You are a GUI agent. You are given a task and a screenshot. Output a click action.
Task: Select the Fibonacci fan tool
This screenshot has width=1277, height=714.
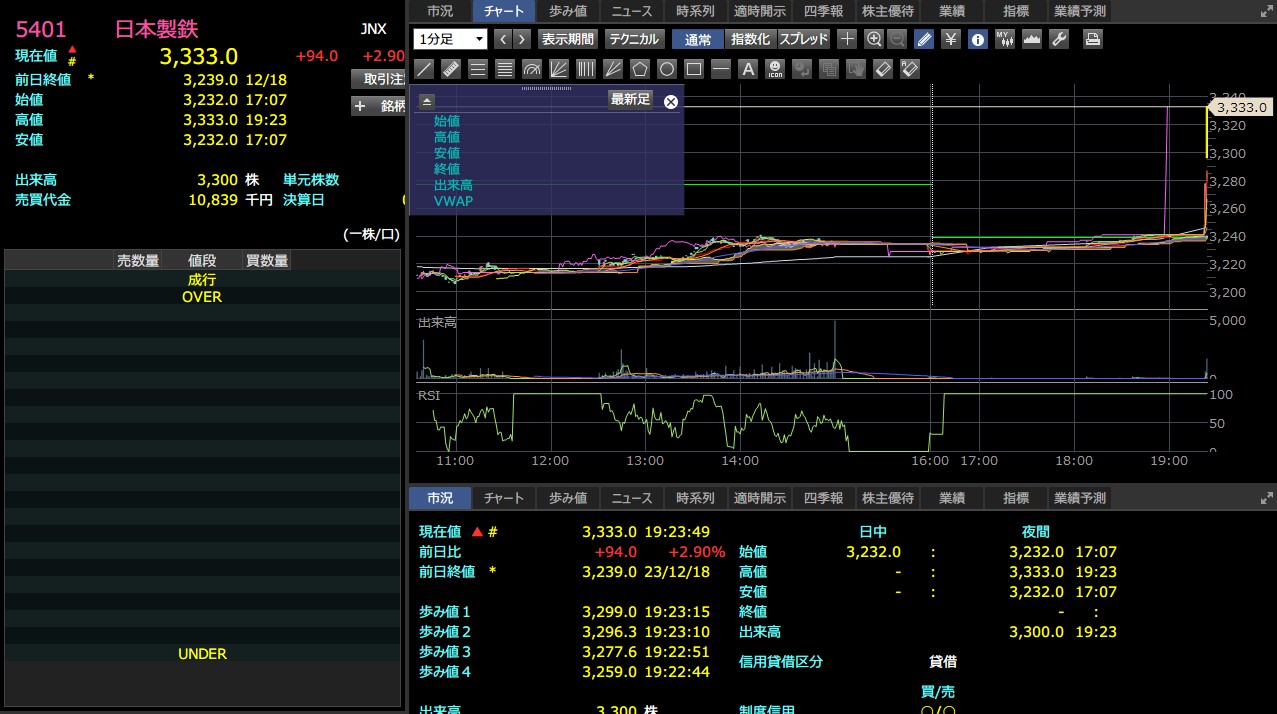[559, 69]
